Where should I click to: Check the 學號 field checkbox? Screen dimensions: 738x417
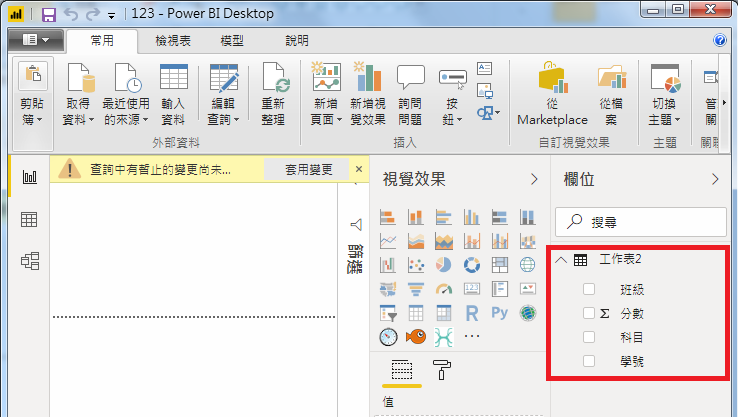(589, 361)
